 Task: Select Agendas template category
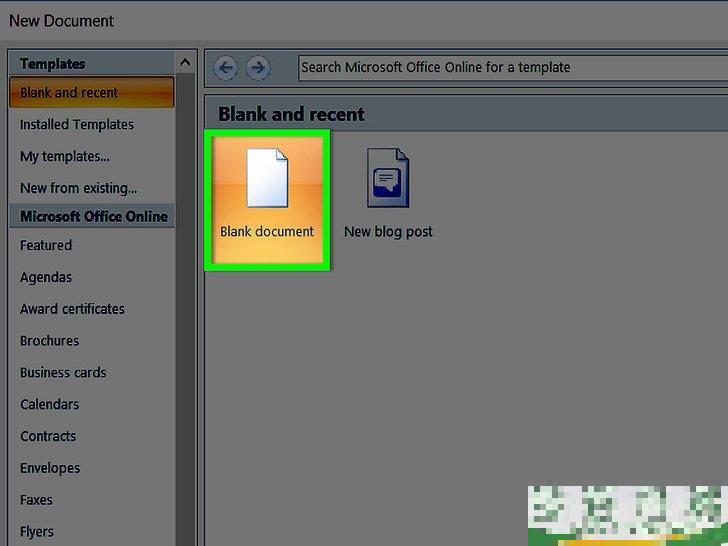click(46, 277)
